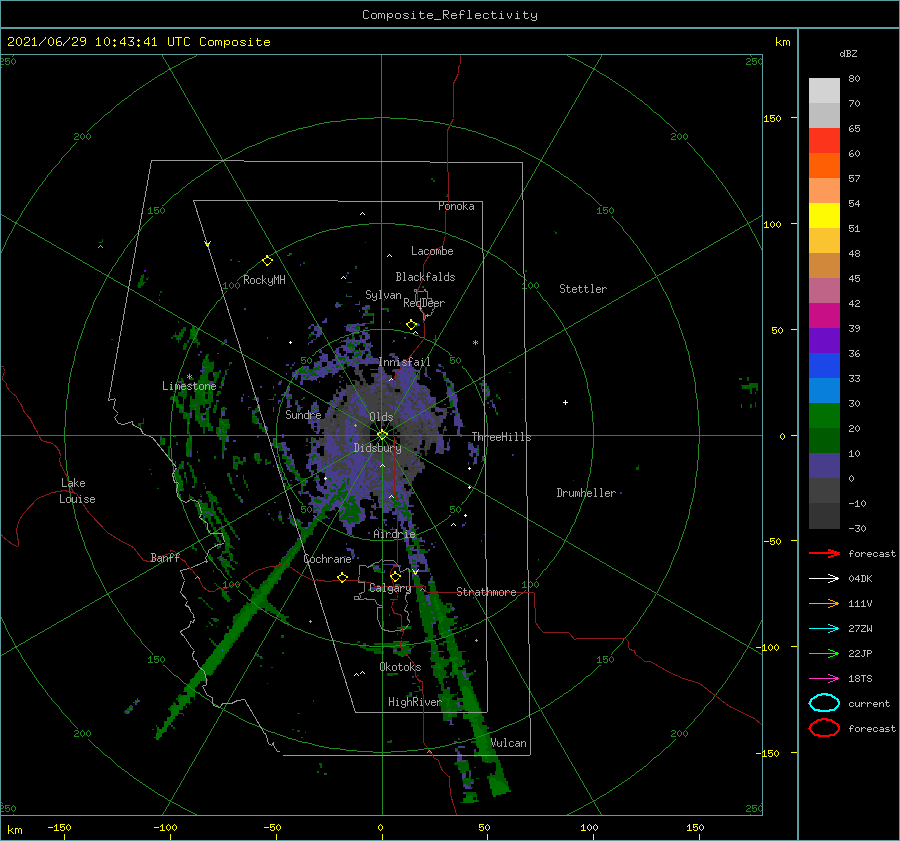Viewport: 900px width, 841px height.
Task: Click the RockyMH label
Action: (x=264, y=280)
